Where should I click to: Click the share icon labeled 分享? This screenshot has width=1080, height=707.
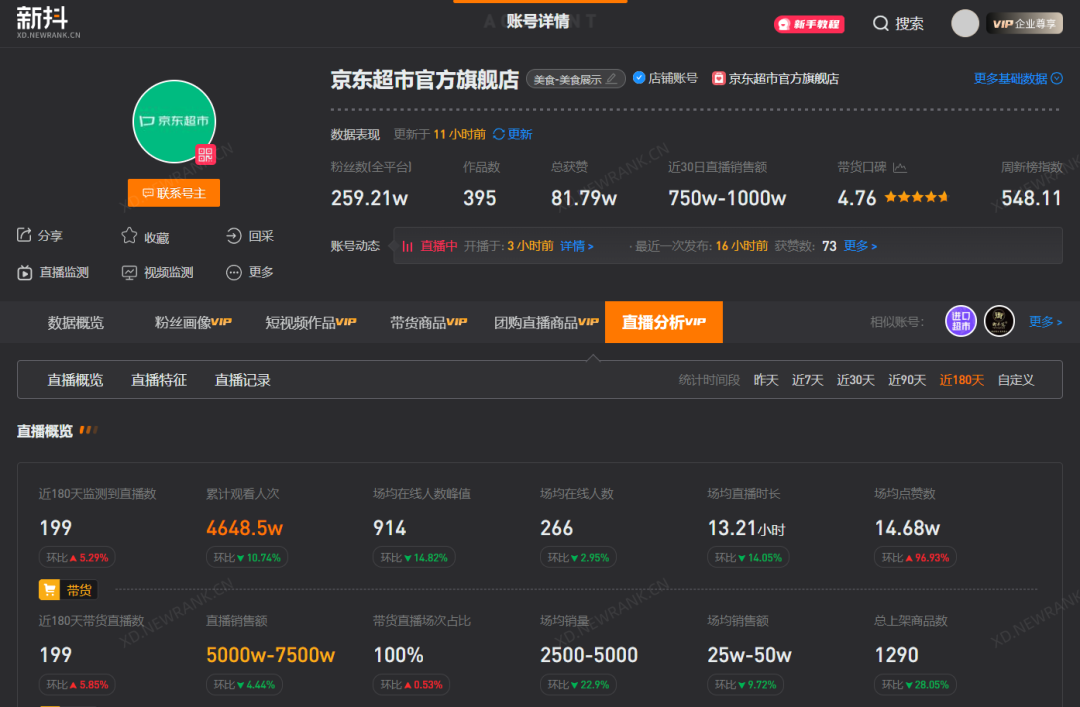point(25,236)
